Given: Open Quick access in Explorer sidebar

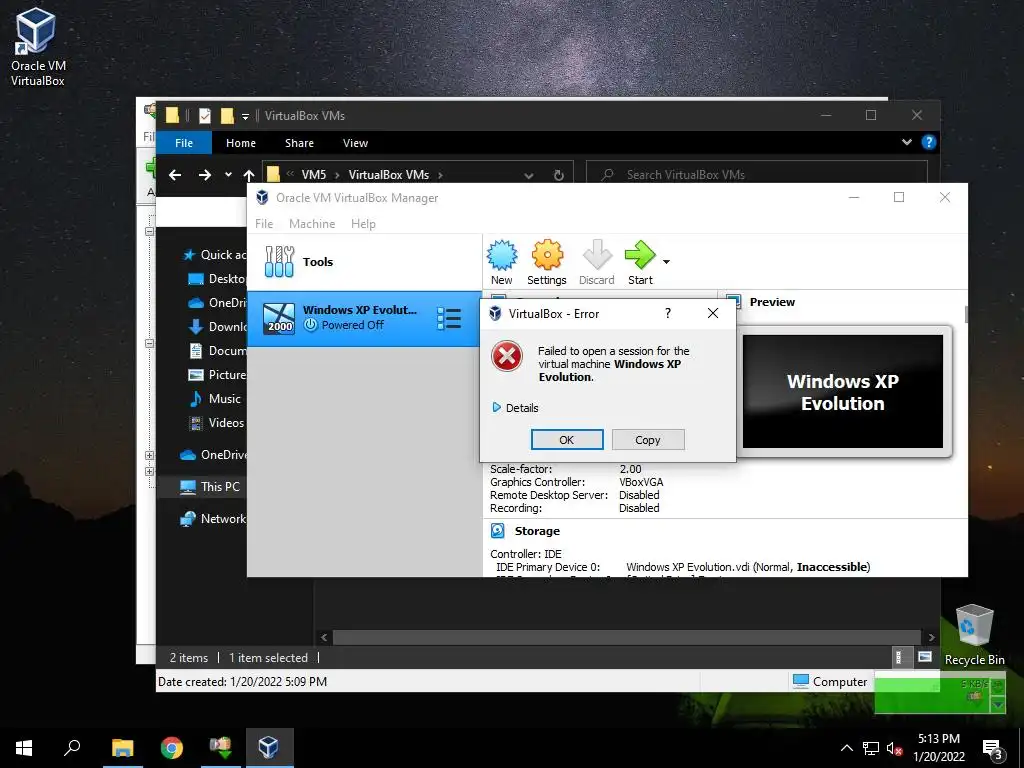Looking at the screenshot, I should [216, 255].
